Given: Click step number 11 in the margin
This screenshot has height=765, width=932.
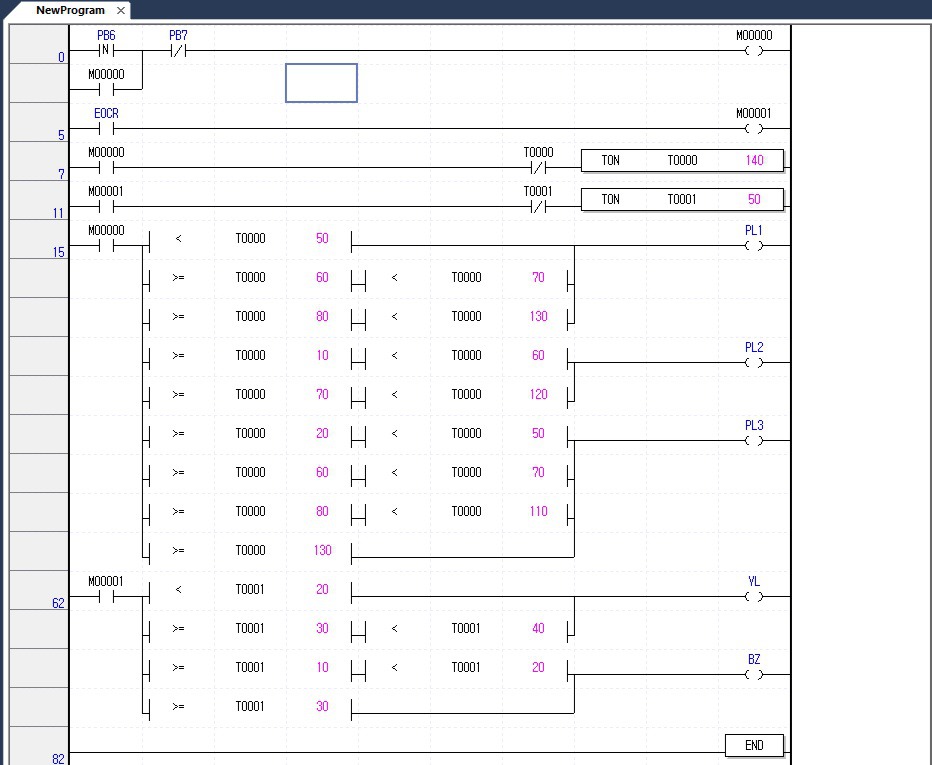Looking at the screenshot, I should pyautogui.click(x=58, y=213).
